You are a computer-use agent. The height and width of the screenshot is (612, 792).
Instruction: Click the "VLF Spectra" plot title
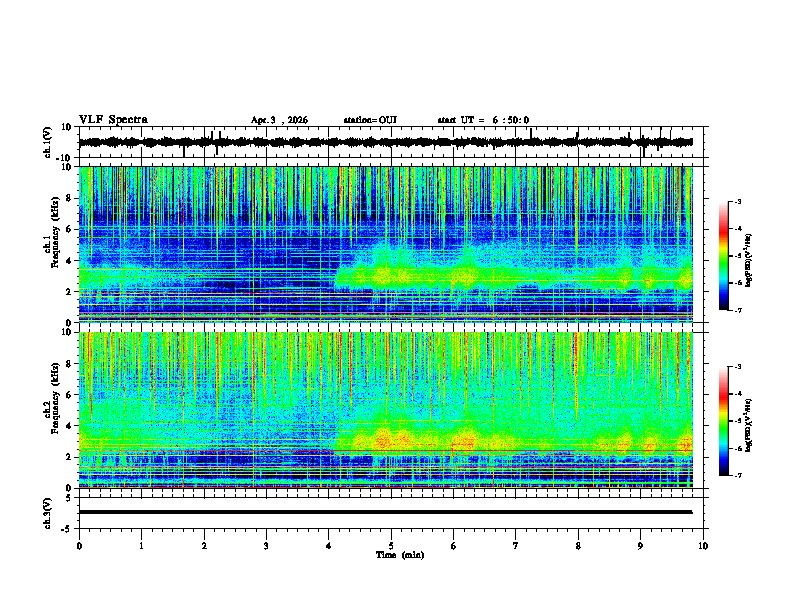coord(113,120)
